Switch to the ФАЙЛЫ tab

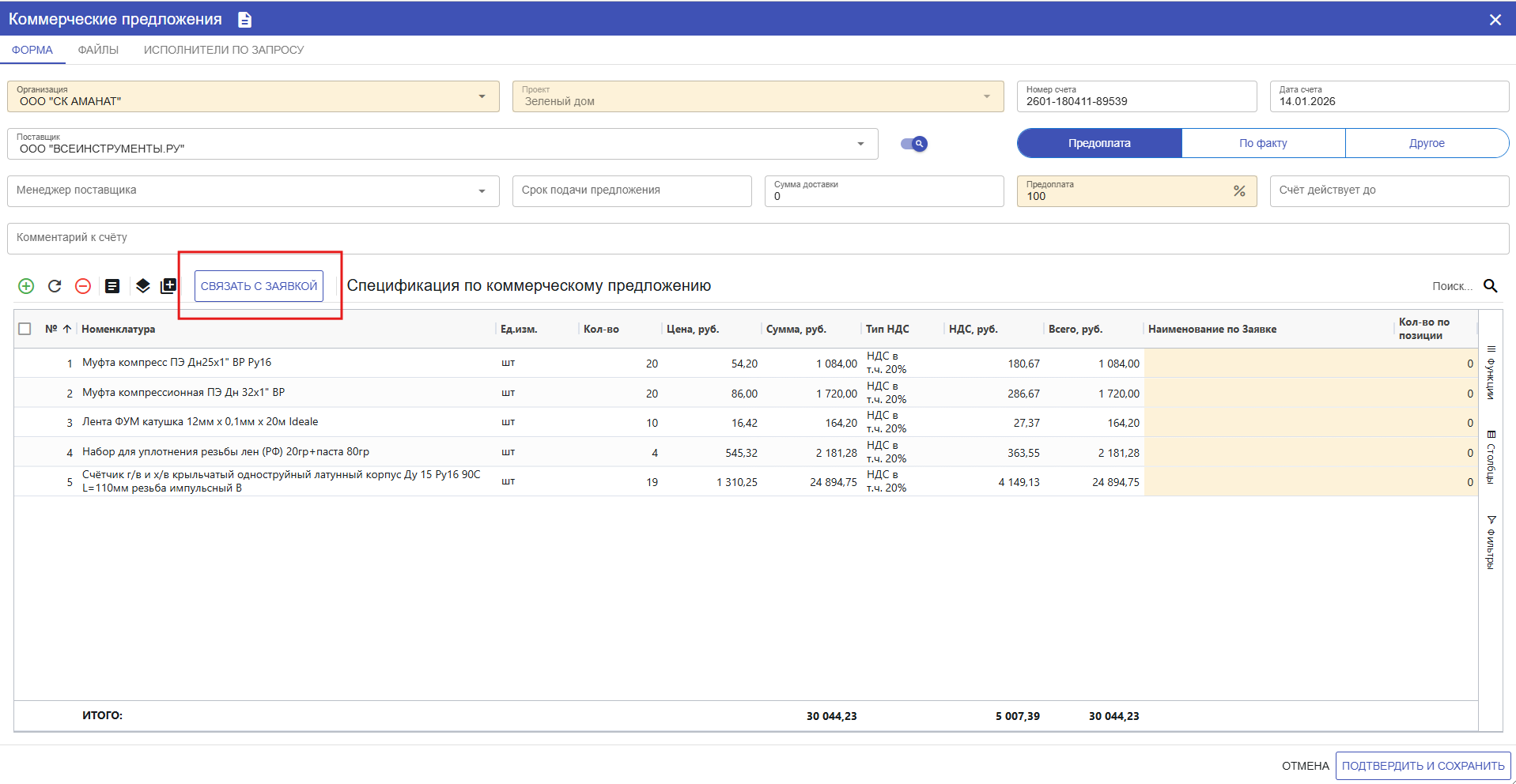coord(98,50)
